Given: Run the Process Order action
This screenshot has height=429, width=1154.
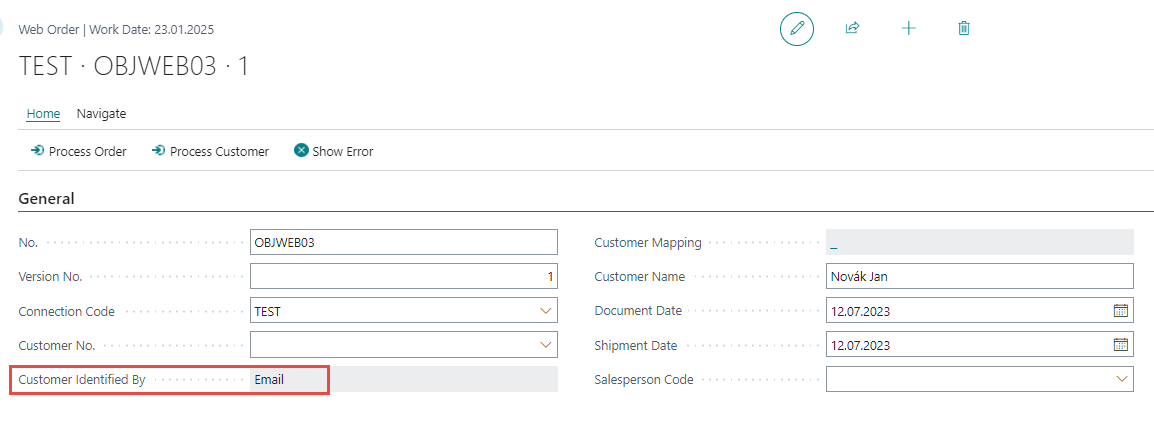Looking at the screenshot, I should click(x=78, y=152).
